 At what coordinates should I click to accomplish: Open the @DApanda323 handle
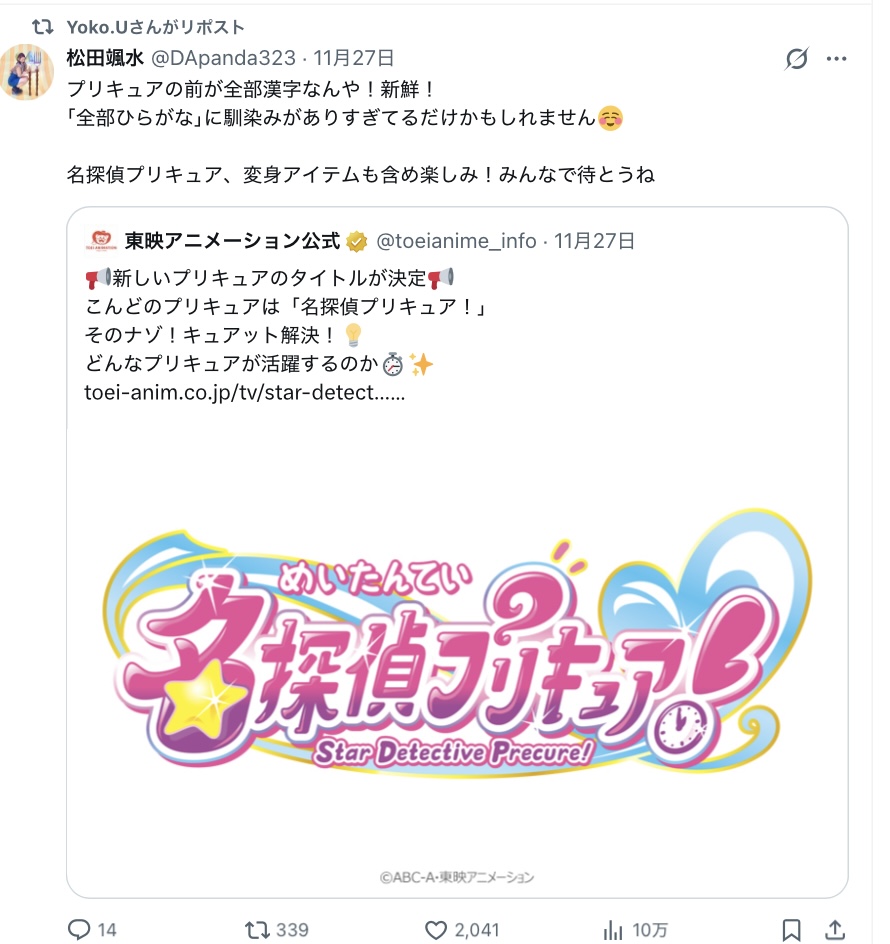[223, 58]
